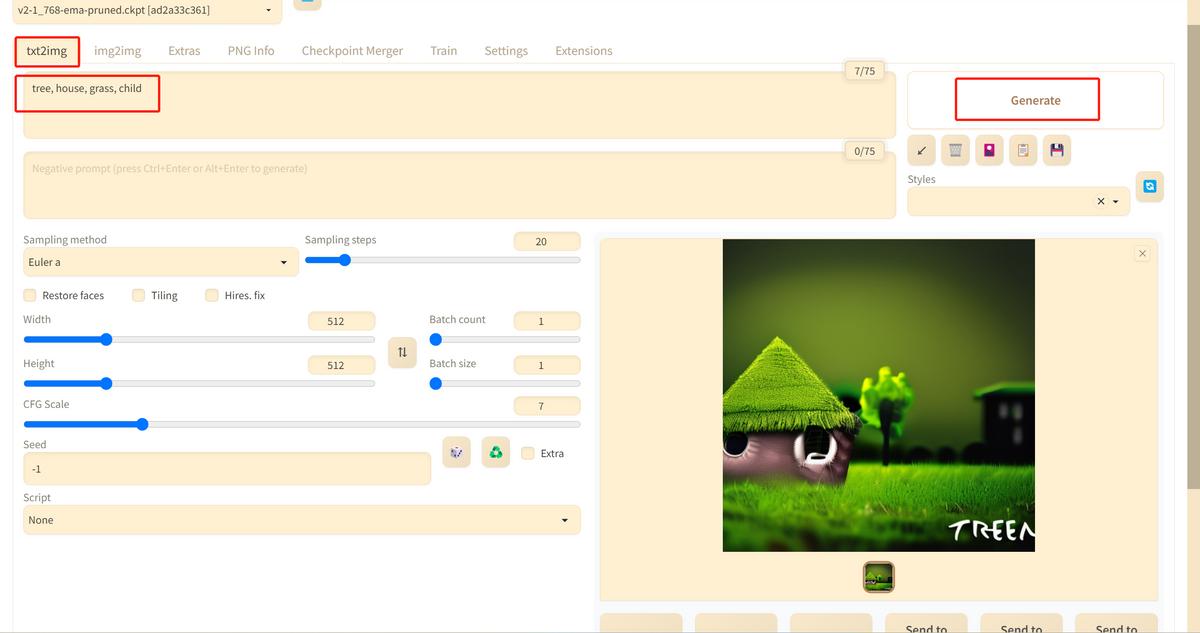This screenshot has width=1200, height=633.
Task: Click the prompt field containing tree, house, grass, child
Action: pyautogui.click(x=459, y=105)
